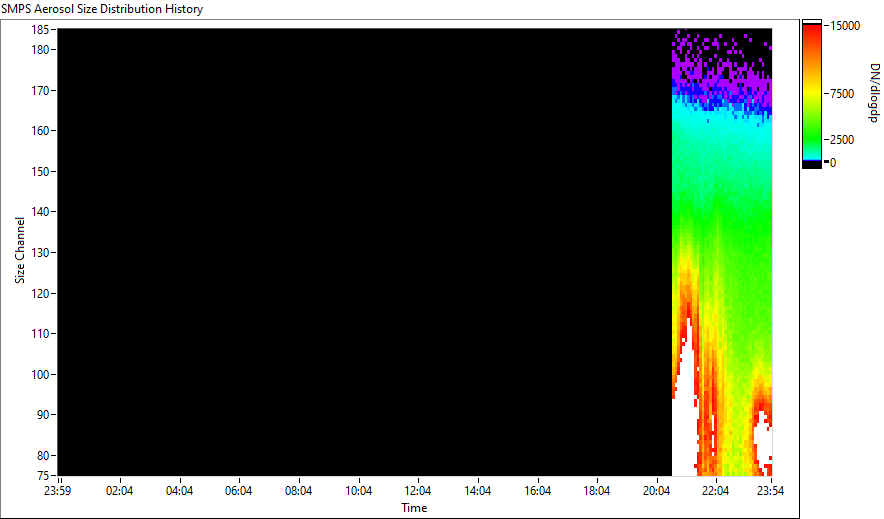Select the 15000 color scale label
Screen dimensions: 884x519
tap(845, 26)
